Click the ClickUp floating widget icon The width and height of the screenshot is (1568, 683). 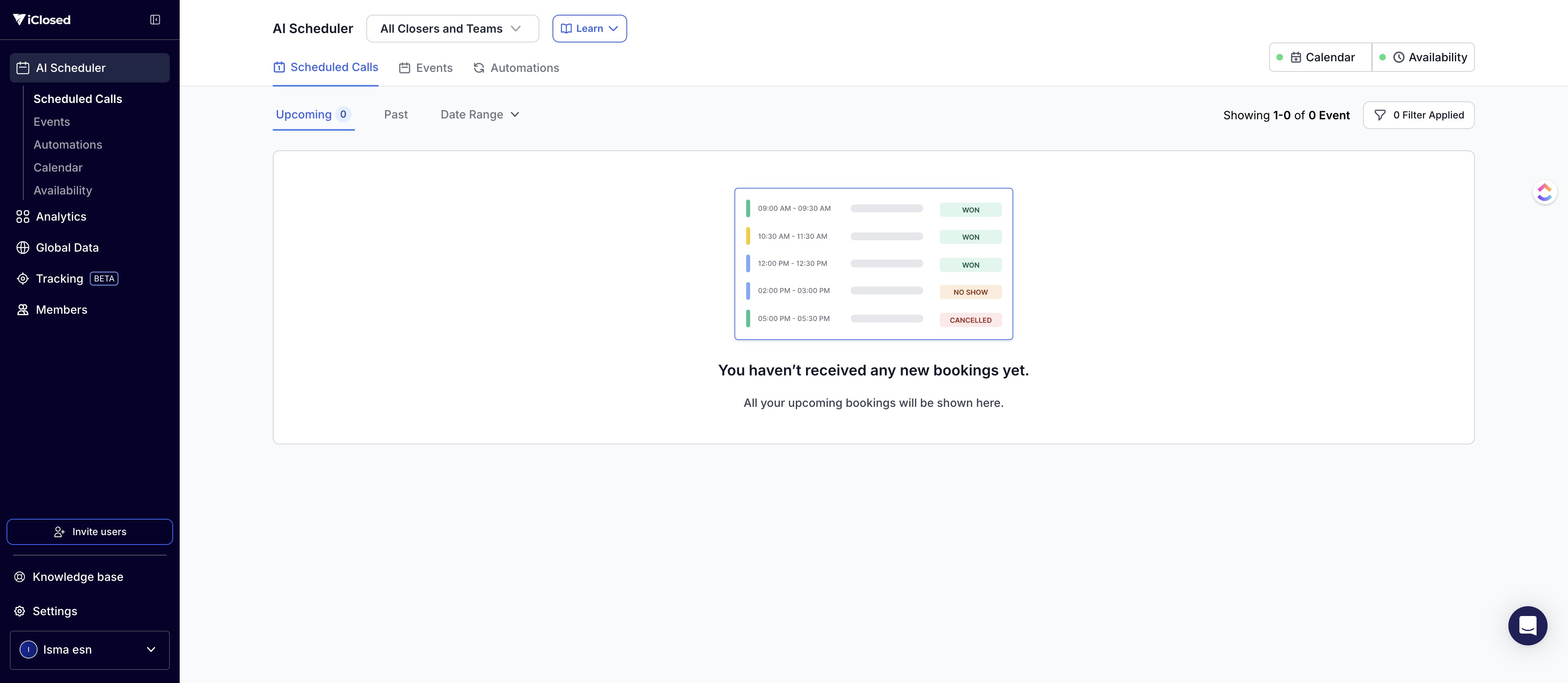(1544, 192)
